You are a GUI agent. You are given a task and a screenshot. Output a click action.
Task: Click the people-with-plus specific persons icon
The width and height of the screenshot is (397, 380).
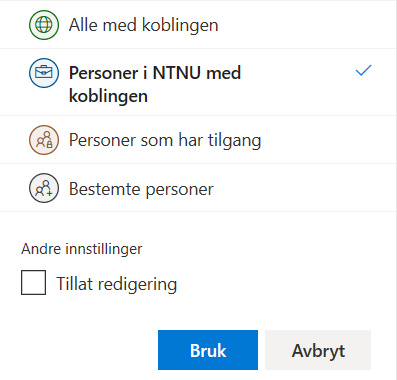point(44,188)
